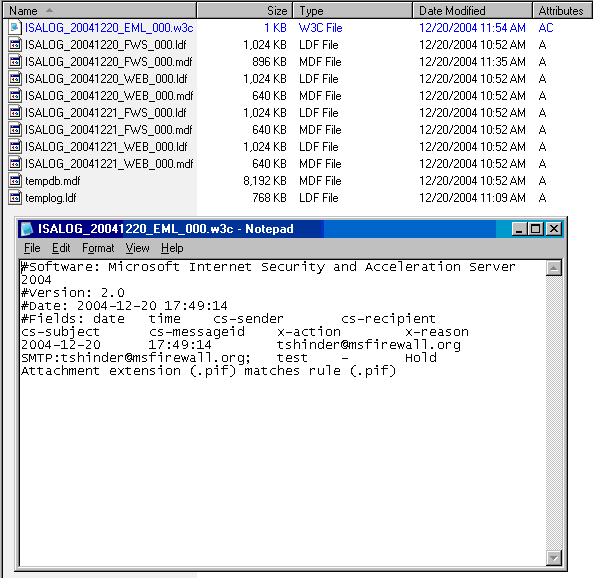Open the Format menu in Notepad

point(98,248)
